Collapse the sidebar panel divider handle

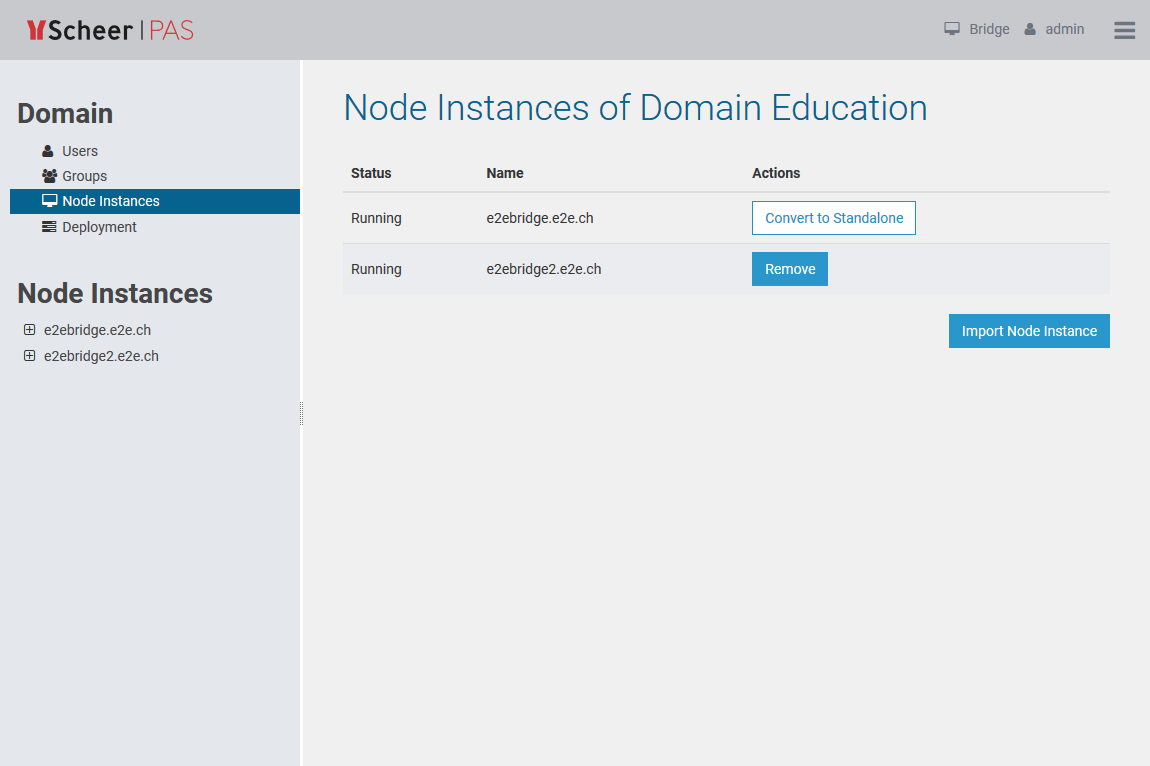coord(300,411)
